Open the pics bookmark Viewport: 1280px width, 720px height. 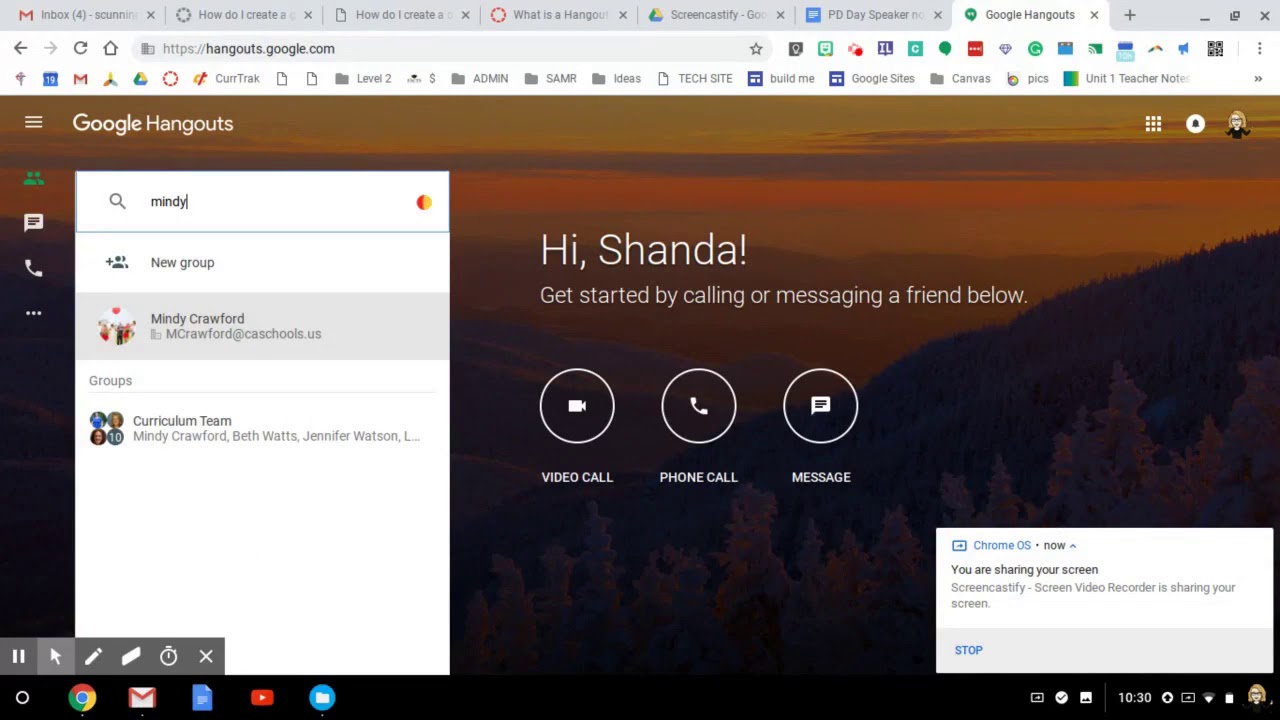tap(1028, 78)
